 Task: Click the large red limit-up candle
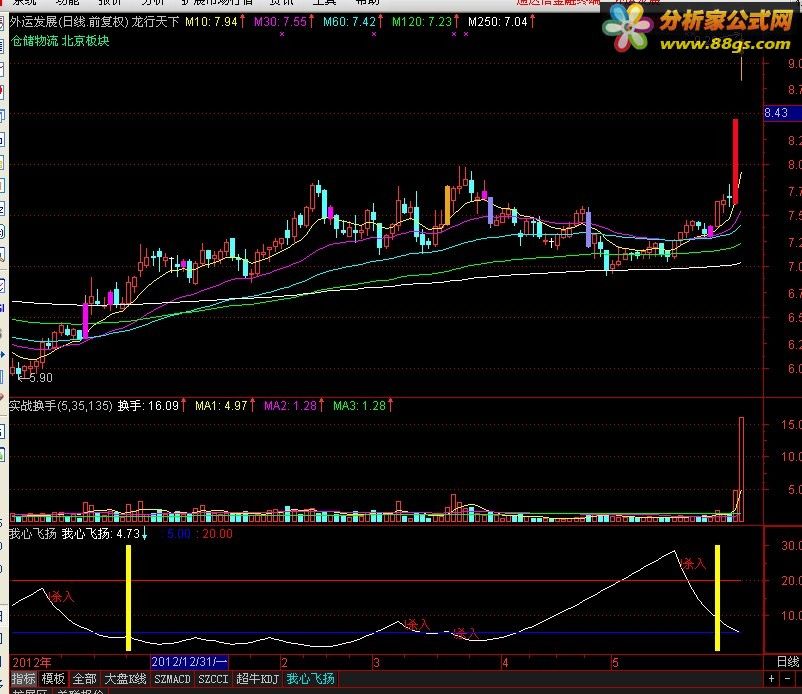(736, 161)
